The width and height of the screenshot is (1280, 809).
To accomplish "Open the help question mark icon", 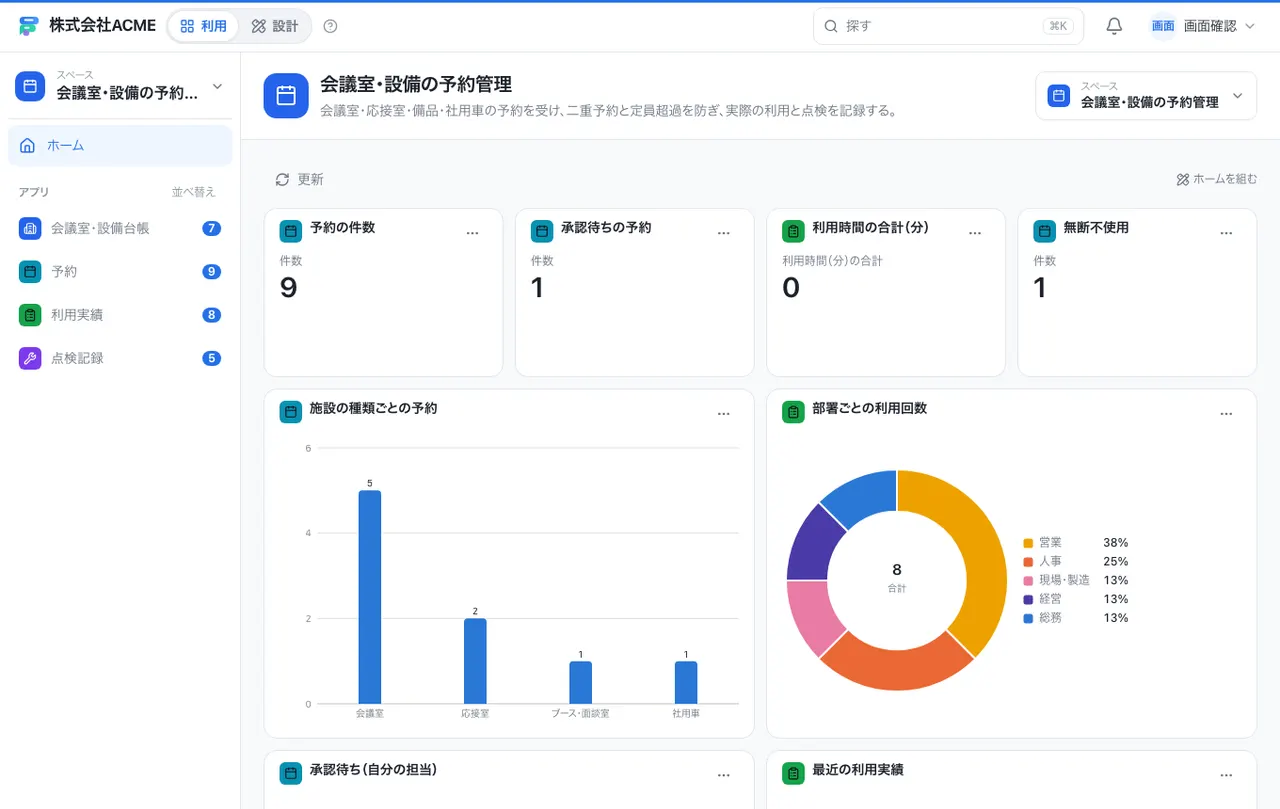I will pyautogui.click(x=331, y=26).
